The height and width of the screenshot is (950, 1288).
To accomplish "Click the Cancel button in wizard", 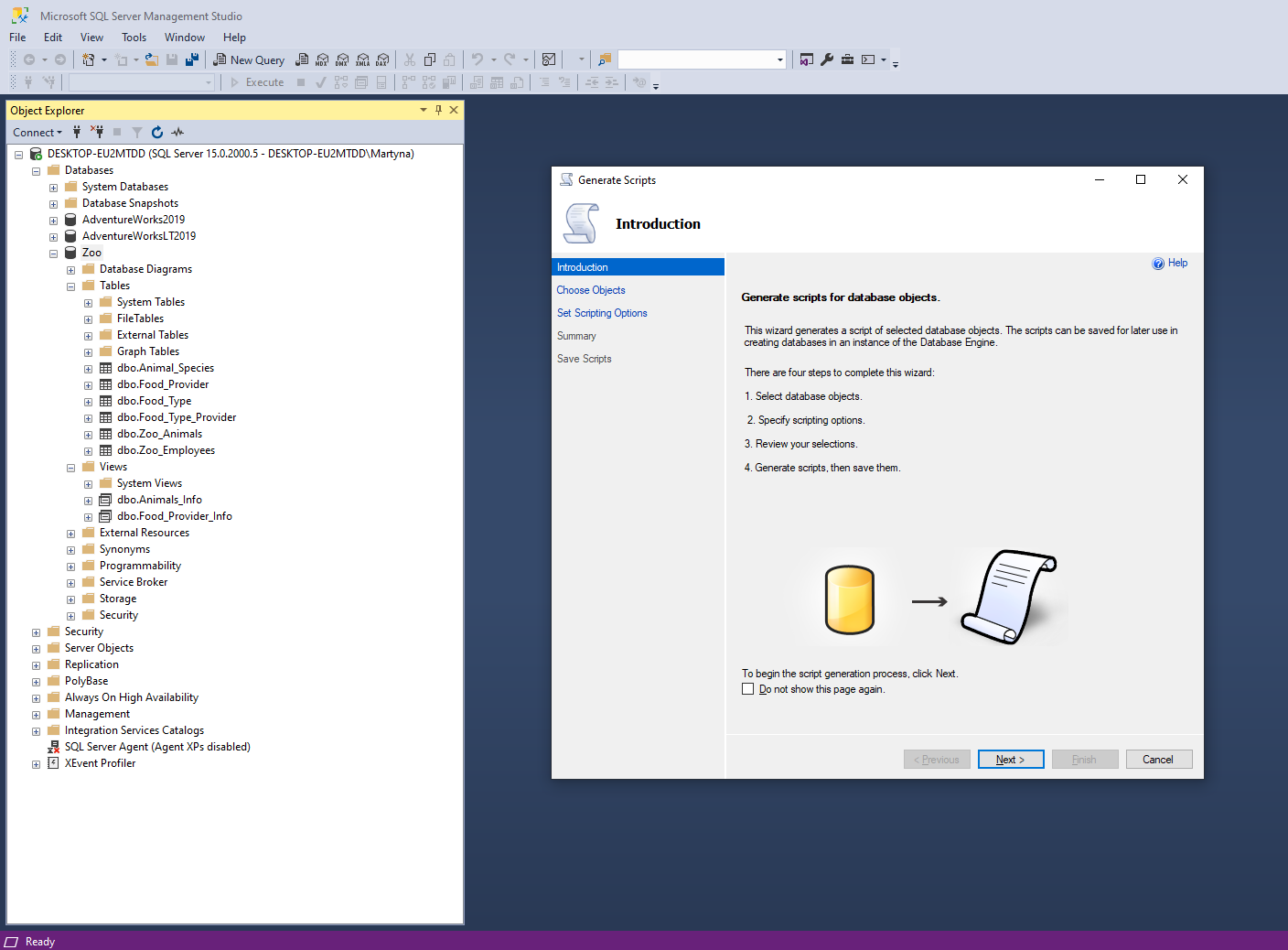I will click(1158, 760).
